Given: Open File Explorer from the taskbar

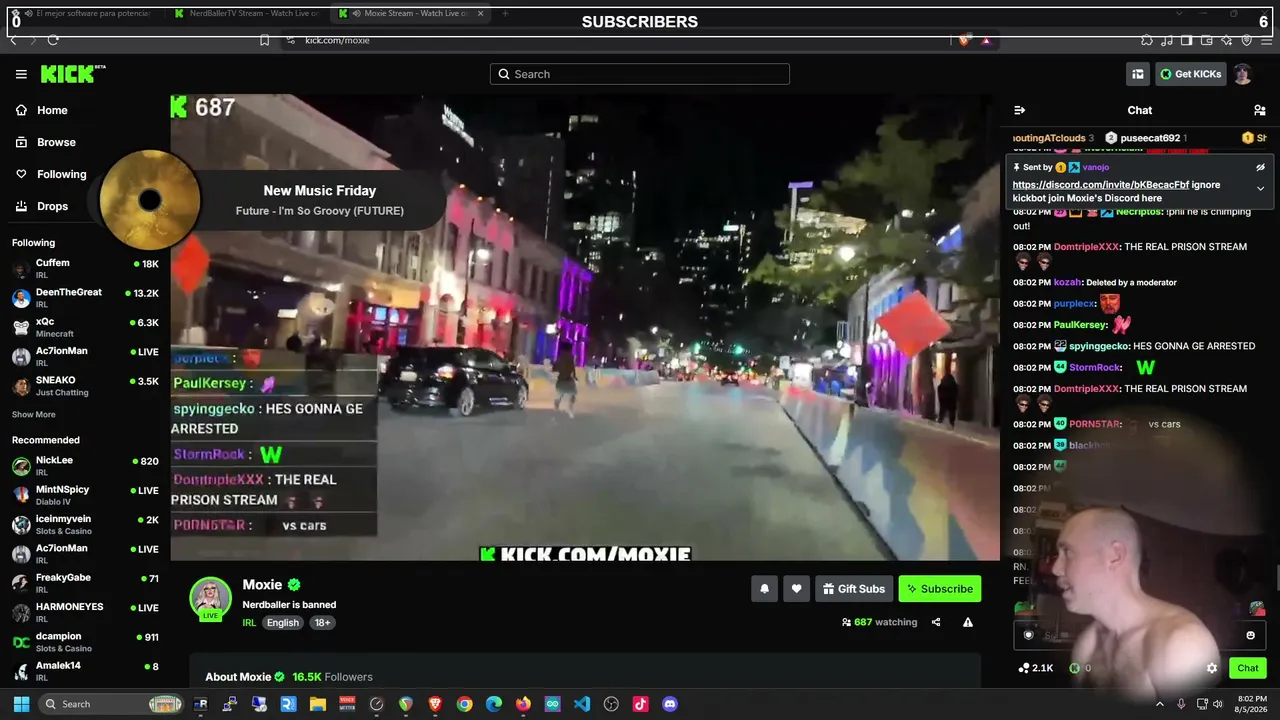Looking at the screenshot, I should pos(318,704).
